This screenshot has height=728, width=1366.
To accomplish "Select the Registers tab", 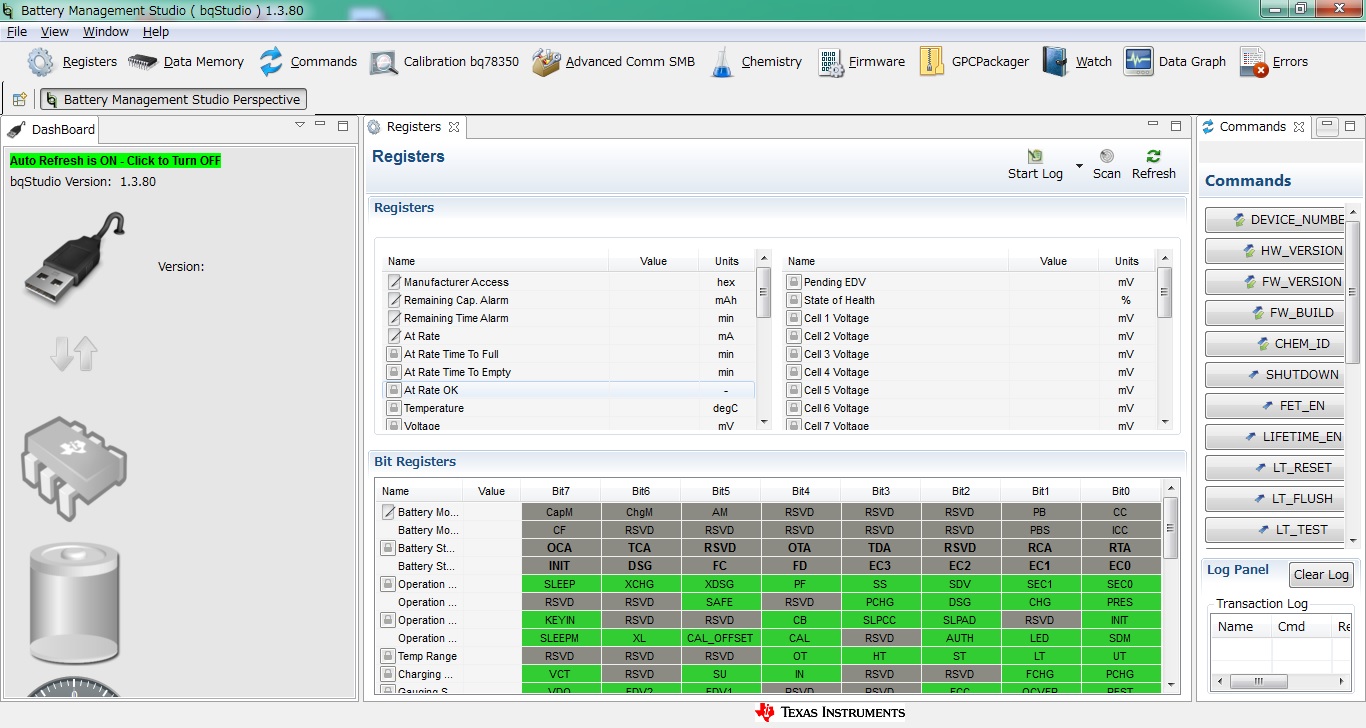I will [x=414, y=127].
